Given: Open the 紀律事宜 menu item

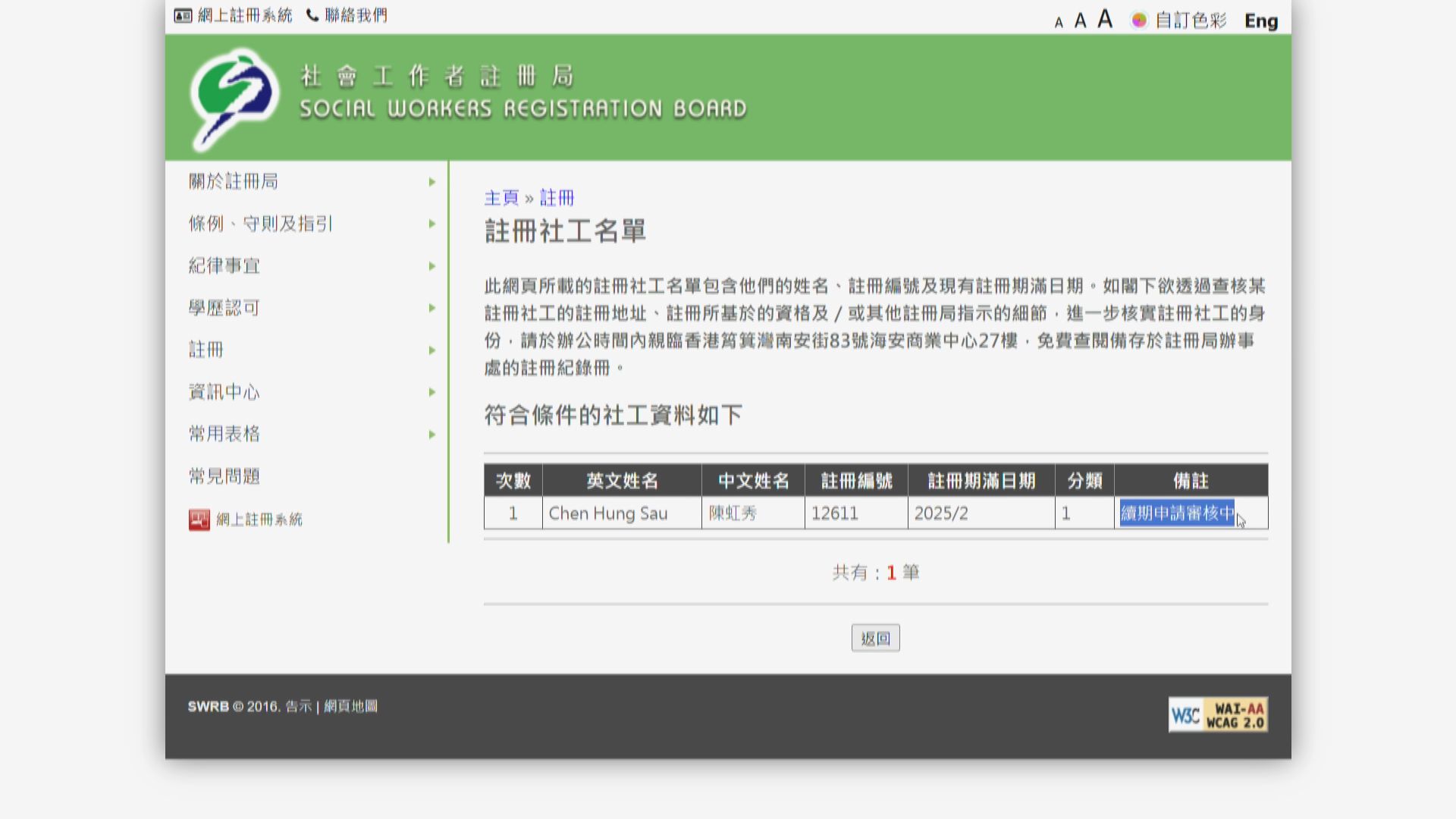Looking at the screenshot, I should pyautogui.click(x=224, y=265).
